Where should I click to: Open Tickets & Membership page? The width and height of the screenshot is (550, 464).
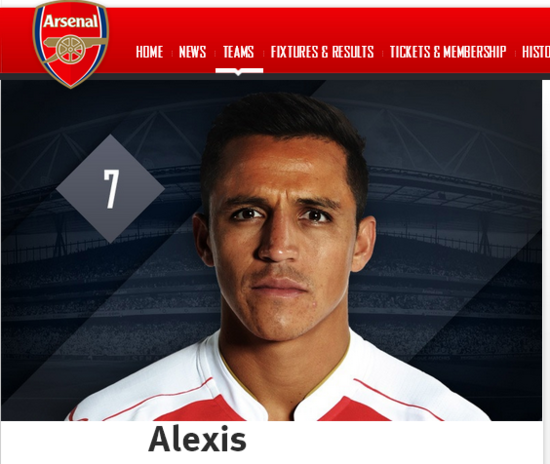pyautogui.click(x=448, y=52)
